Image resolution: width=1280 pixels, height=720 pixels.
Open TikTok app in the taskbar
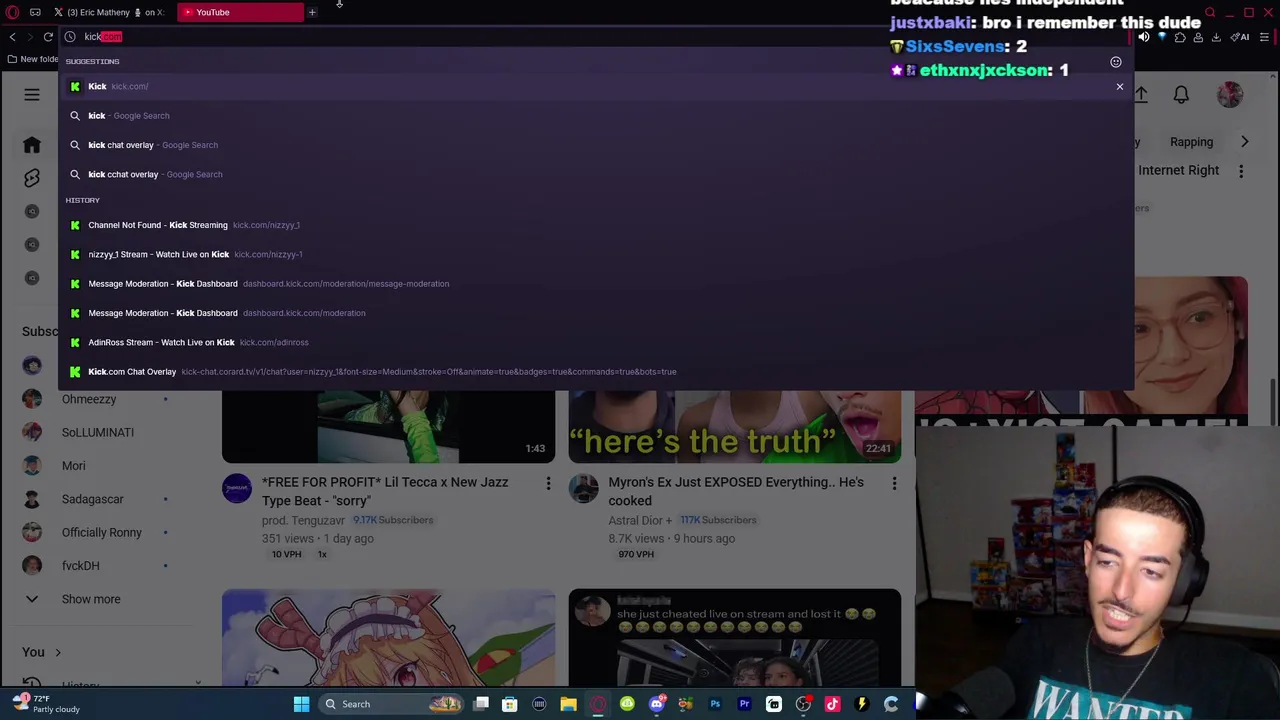tap(832, 704)
